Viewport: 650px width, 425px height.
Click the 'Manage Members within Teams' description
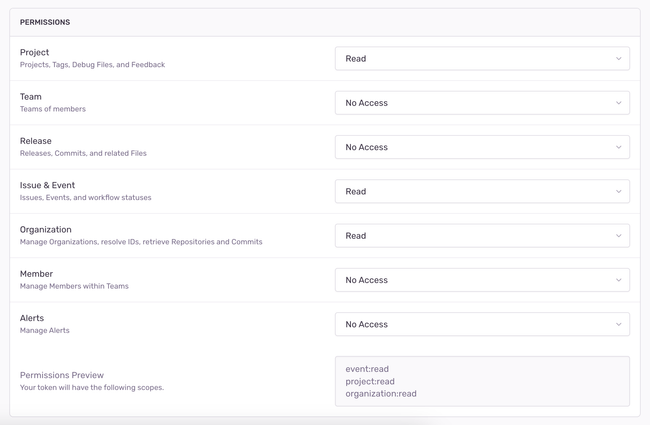(74, 286)
